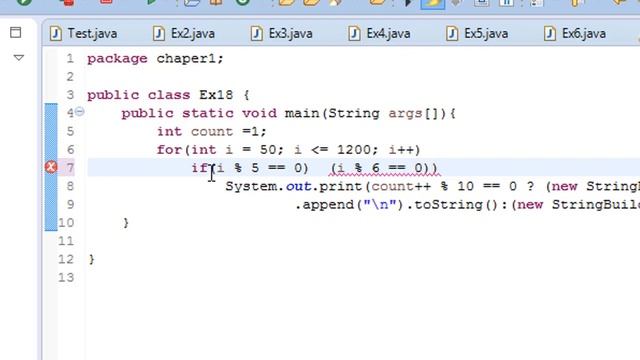Screen dimensions: 640x360
Task: Click the "void" keyword on line 4
Action: (x=259, y=113)
